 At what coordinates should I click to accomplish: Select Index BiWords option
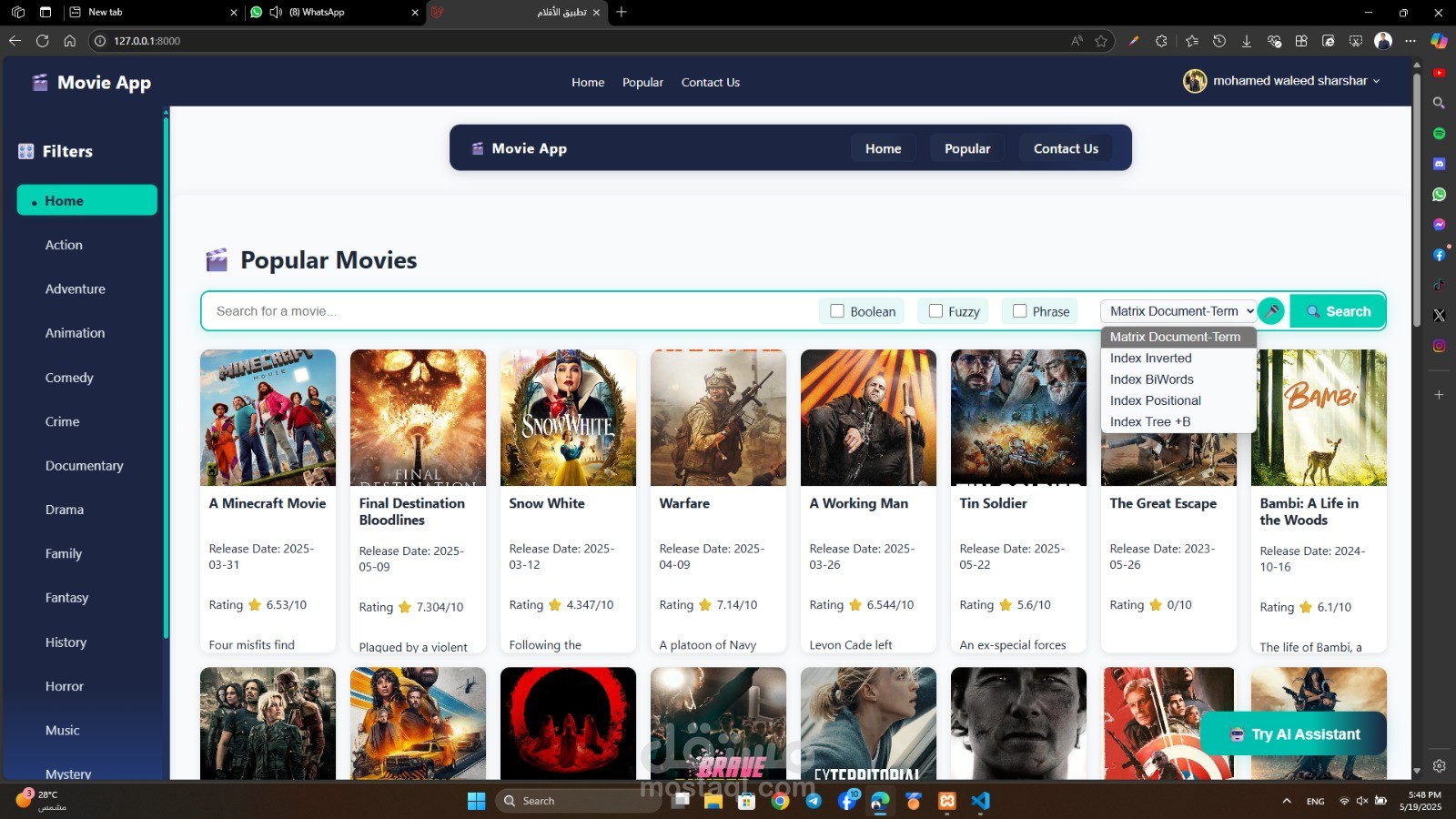click(x=1178, y=379)
